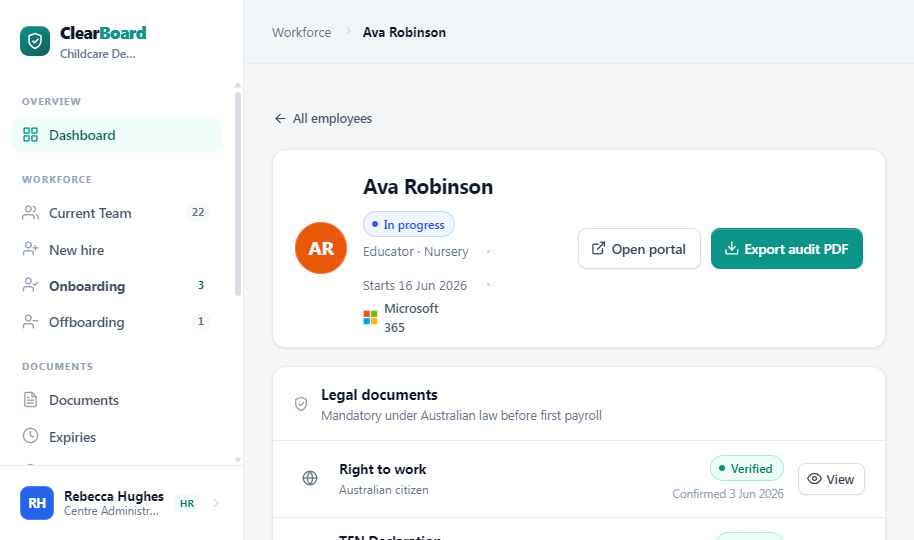Click the back arrow beside All employees
Screen dimensions: 914x540
(x=280, y=118)
